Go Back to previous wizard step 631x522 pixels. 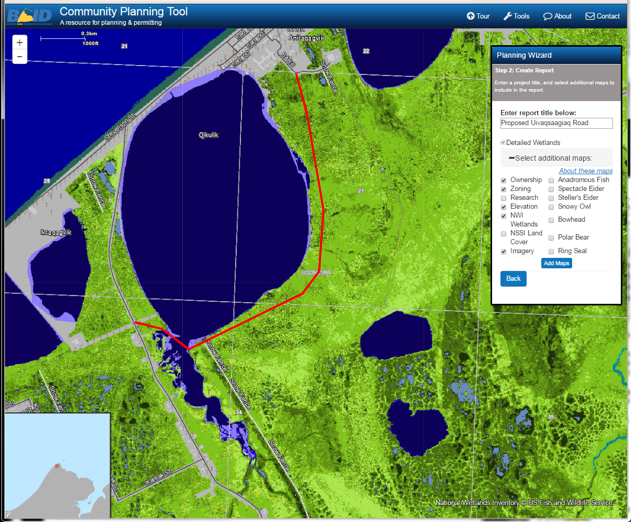(513, 278)
